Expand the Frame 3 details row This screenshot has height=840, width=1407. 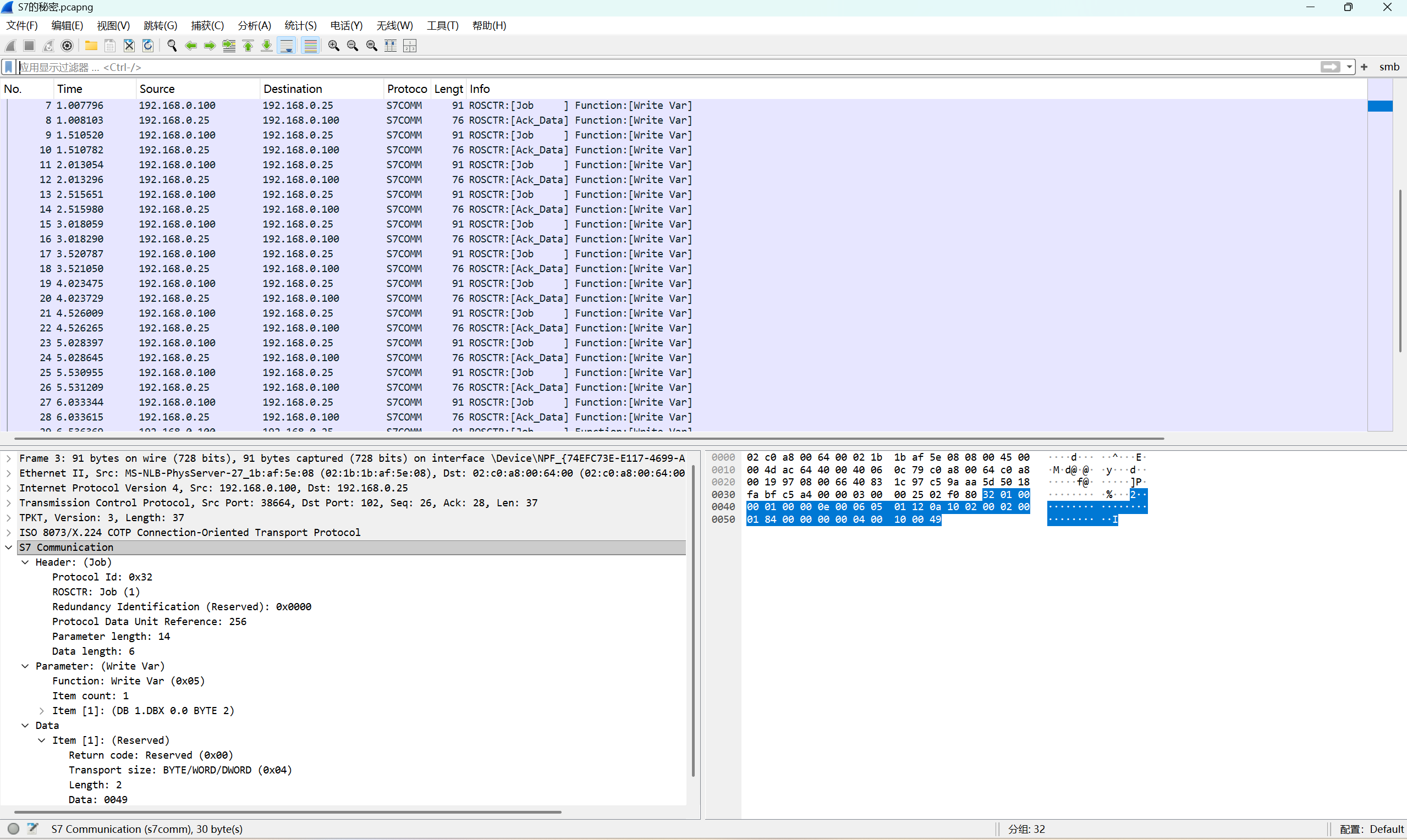8,458
